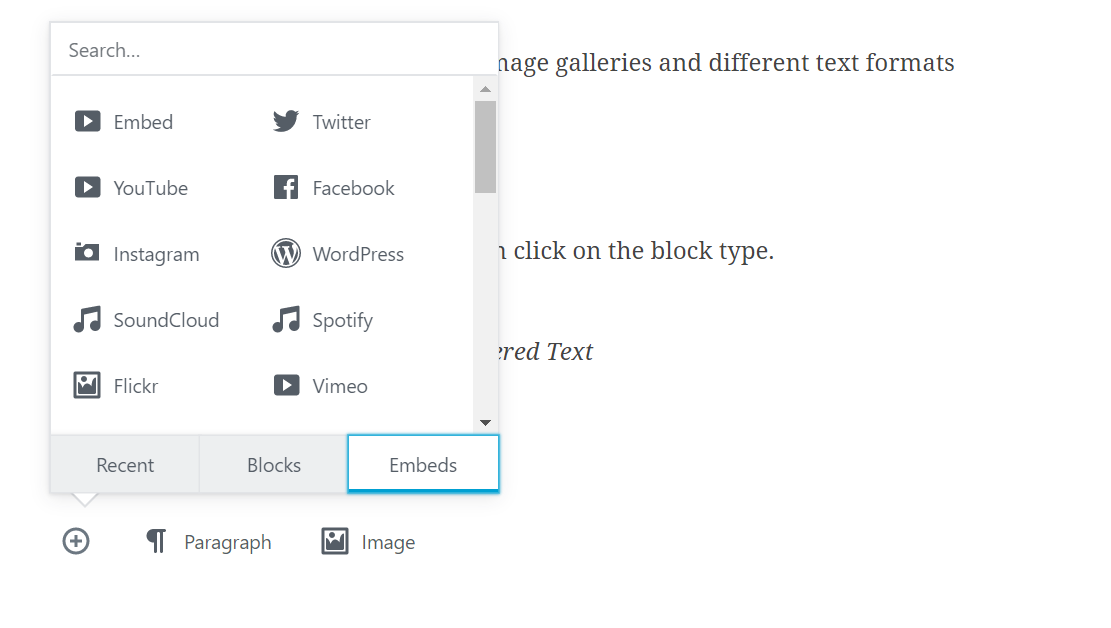This screenshot has height=628, width=1111.
Task: Pick the Facebook embed icon
Action: (286, 187)
